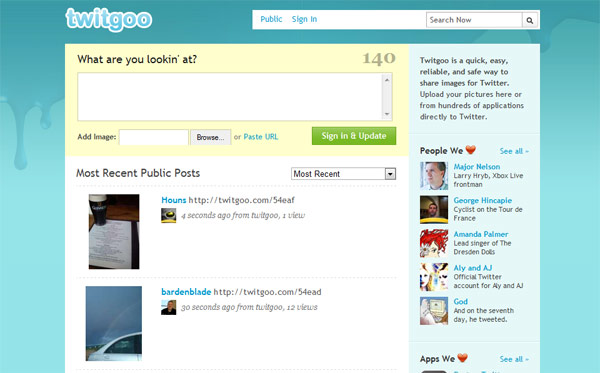Click See all beside Apps We
The width and height of the screenshot is (600, 373).
point(514,359)
